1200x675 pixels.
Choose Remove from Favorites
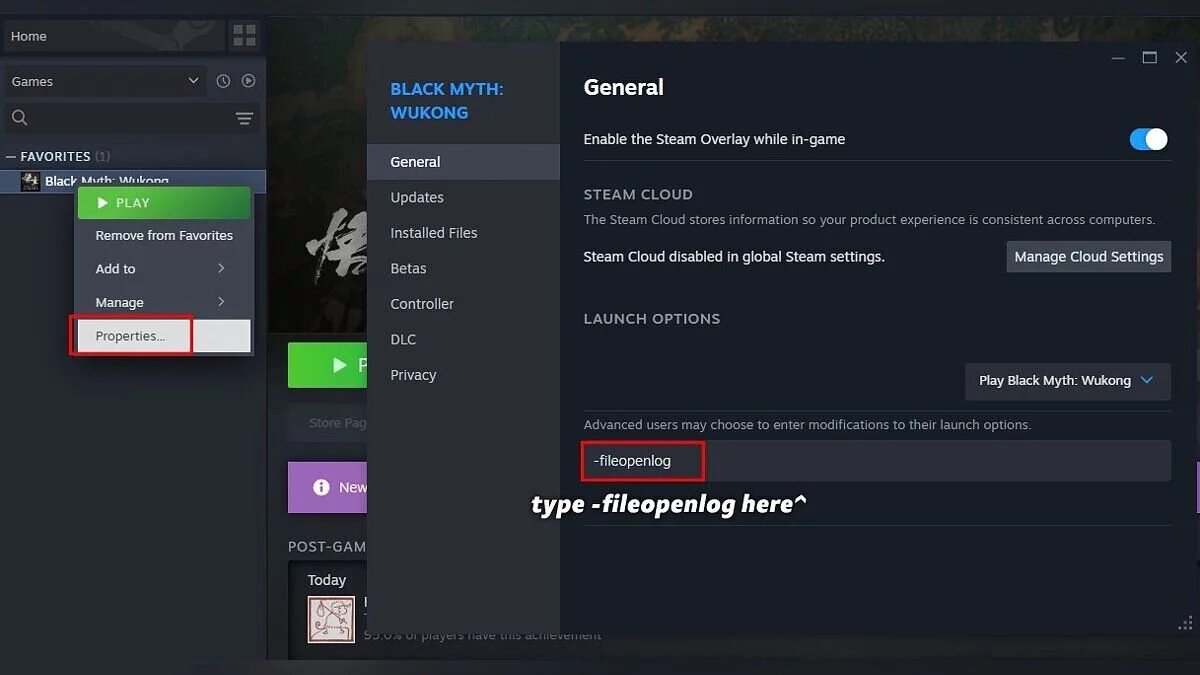pyautogui.click(x=164, y=235)
